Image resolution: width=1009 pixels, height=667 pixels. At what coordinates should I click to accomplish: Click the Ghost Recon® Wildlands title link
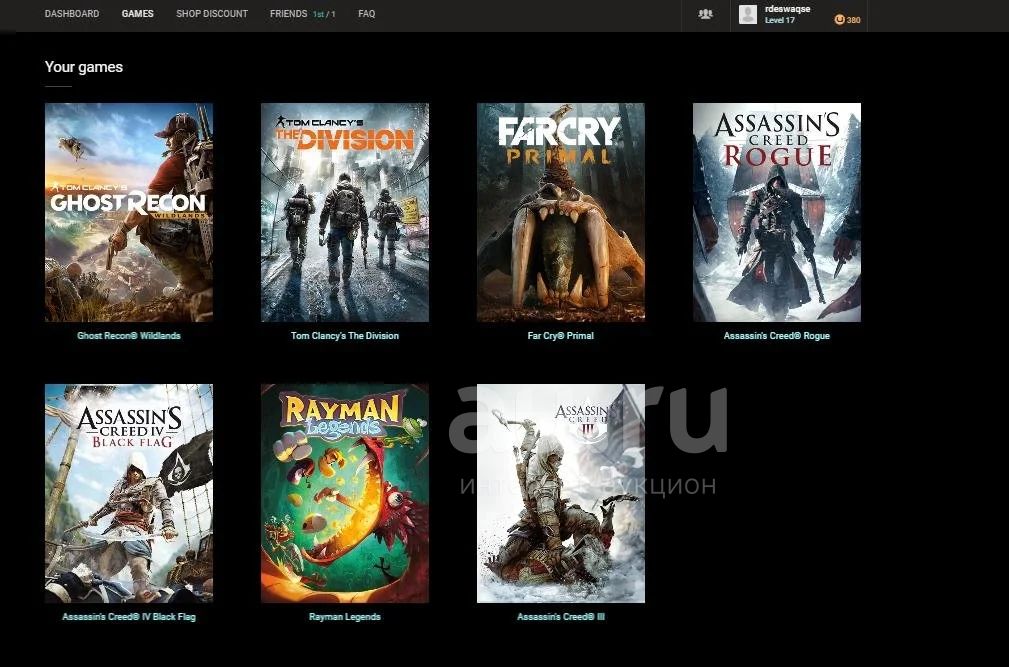click(129, 336)
